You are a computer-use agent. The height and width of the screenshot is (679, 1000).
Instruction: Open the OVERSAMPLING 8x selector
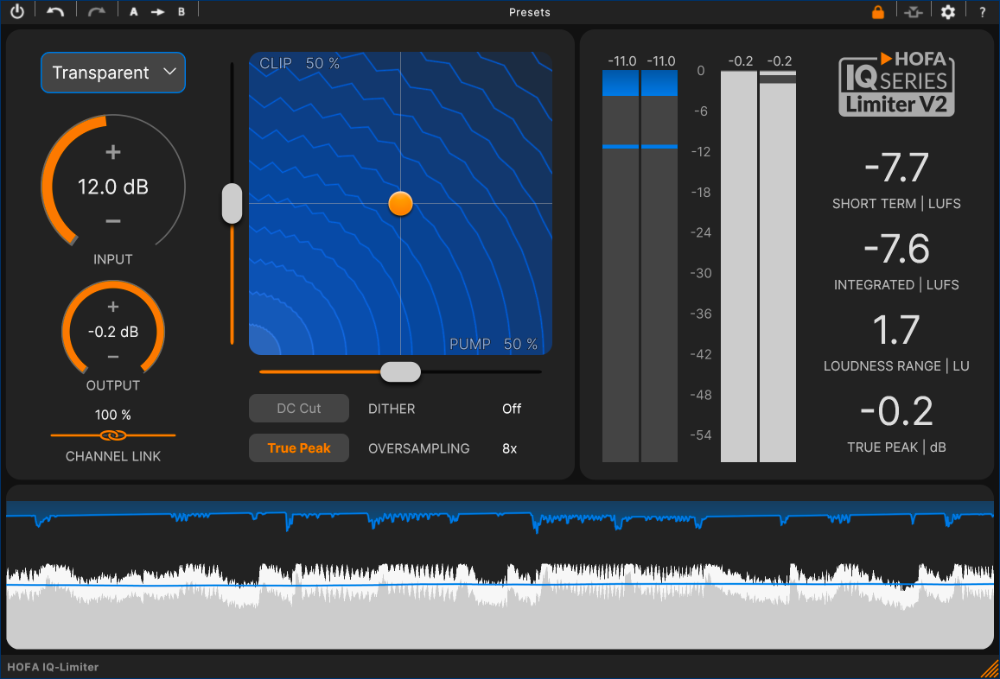[510, 448]
